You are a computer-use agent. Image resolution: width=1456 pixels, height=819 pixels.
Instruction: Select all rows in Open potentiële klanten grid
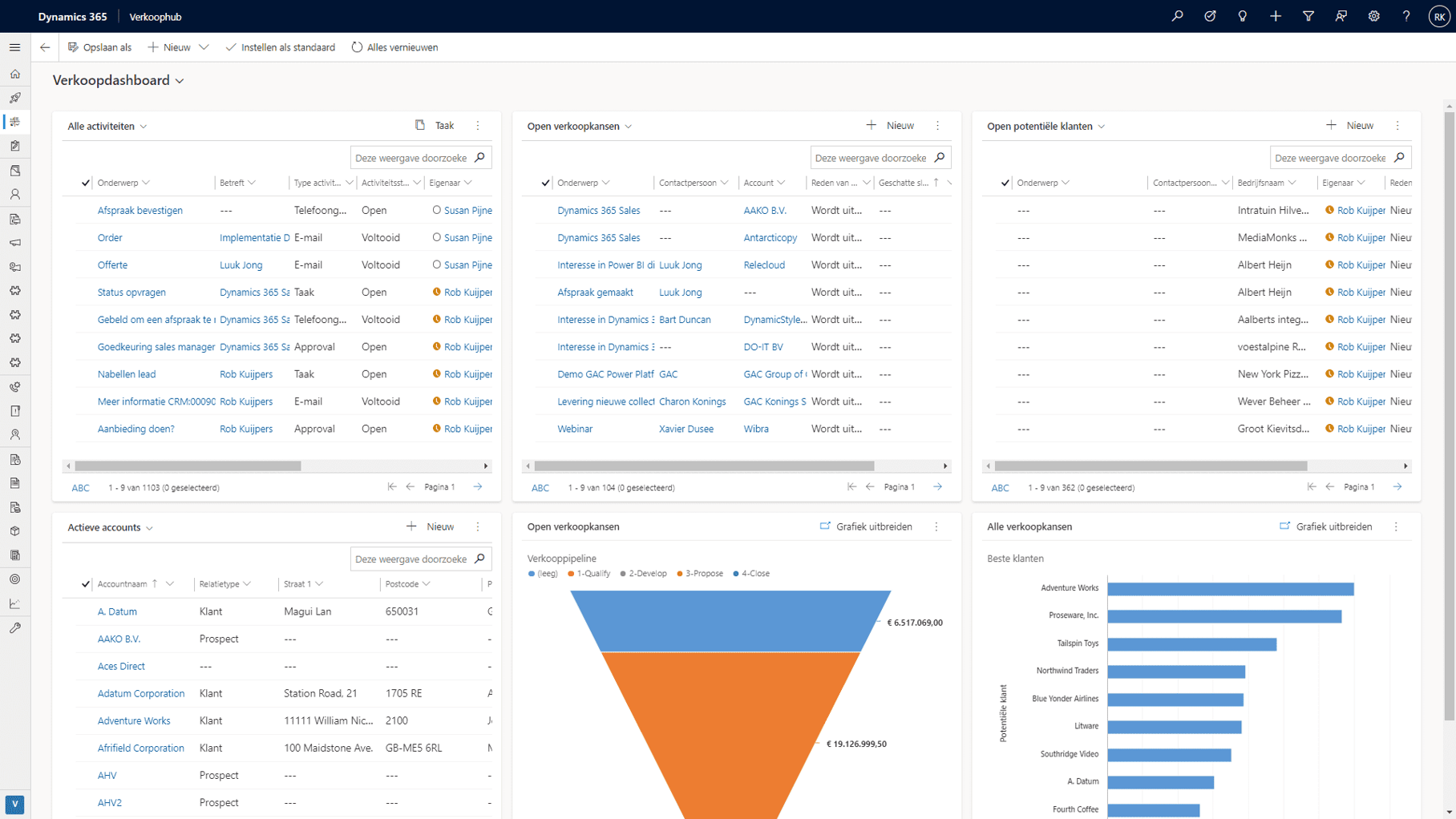point(1005,183)
